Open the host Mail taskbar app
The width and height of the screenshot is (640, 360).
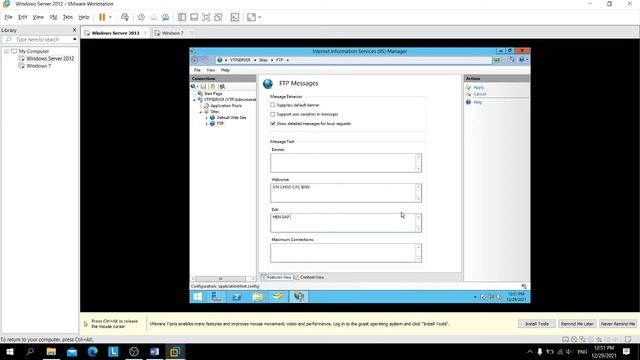[x=72, y=351]
